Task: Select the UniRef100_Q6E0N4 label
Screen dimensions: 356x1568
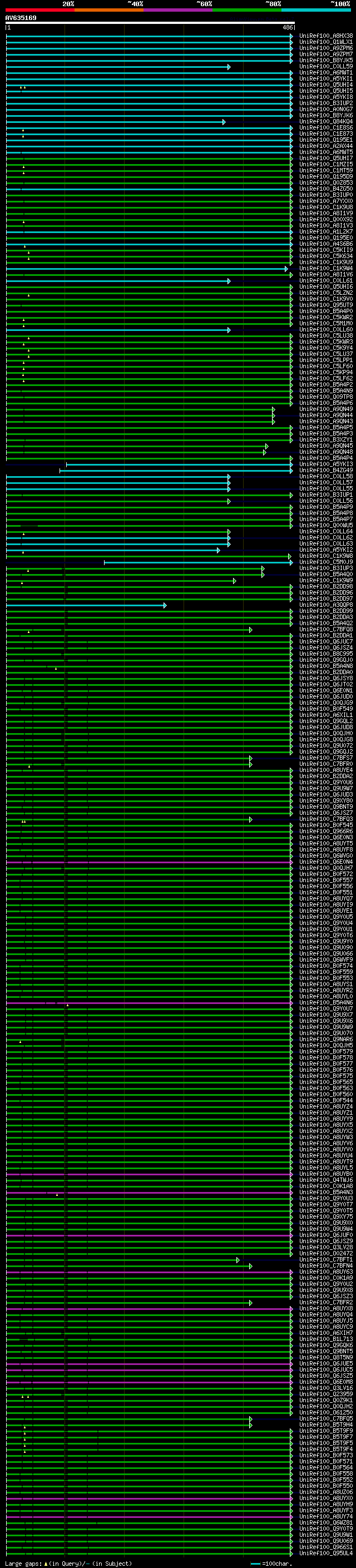Action: click(326, 861)
